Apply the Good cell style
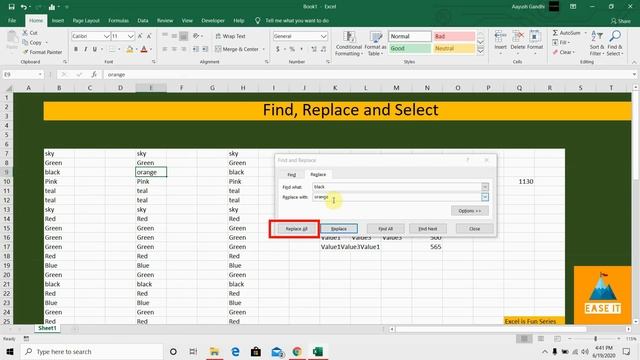 [409, 49]
